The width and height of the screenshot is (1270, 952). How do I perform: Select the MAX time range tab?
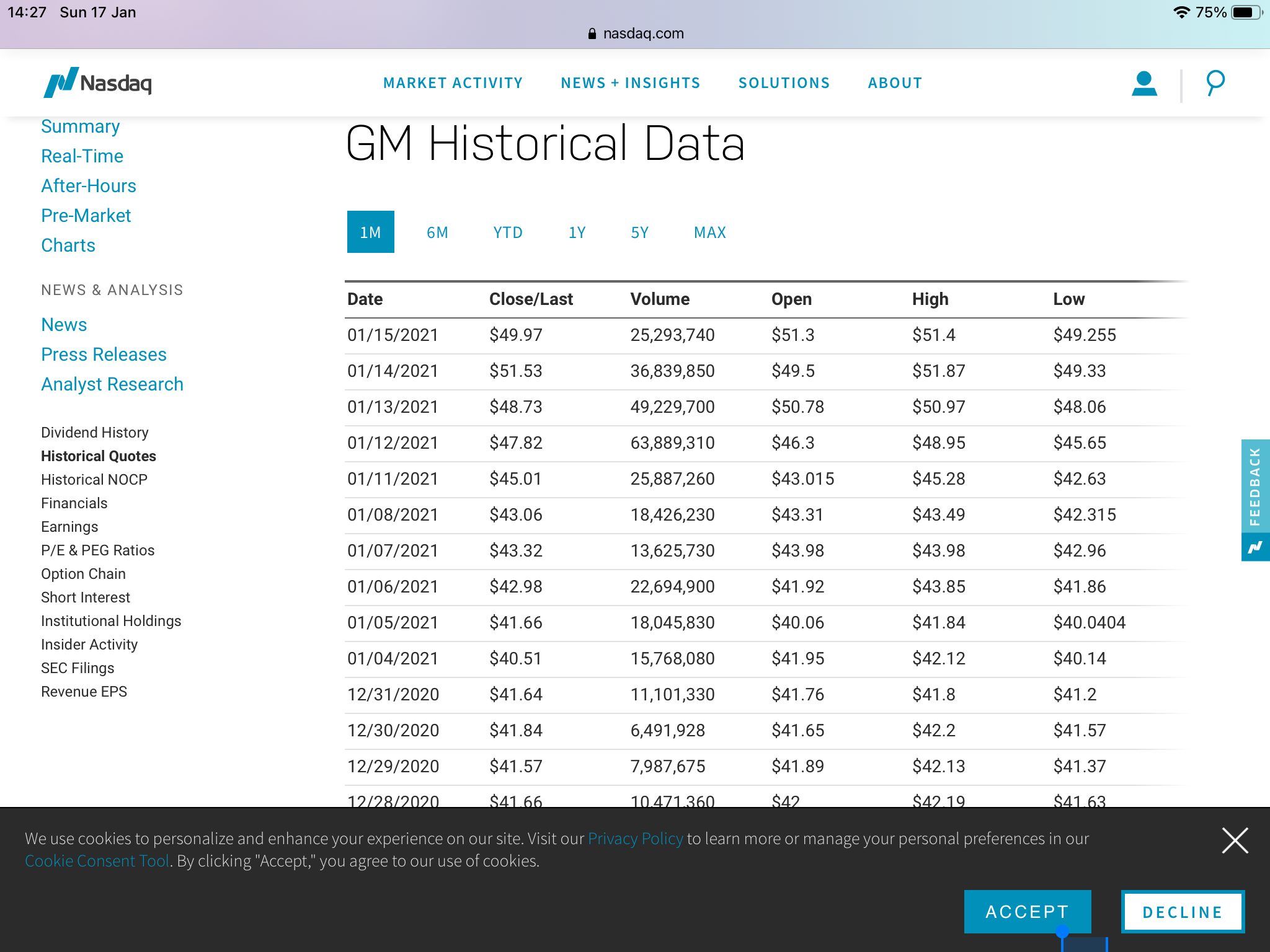710,232
